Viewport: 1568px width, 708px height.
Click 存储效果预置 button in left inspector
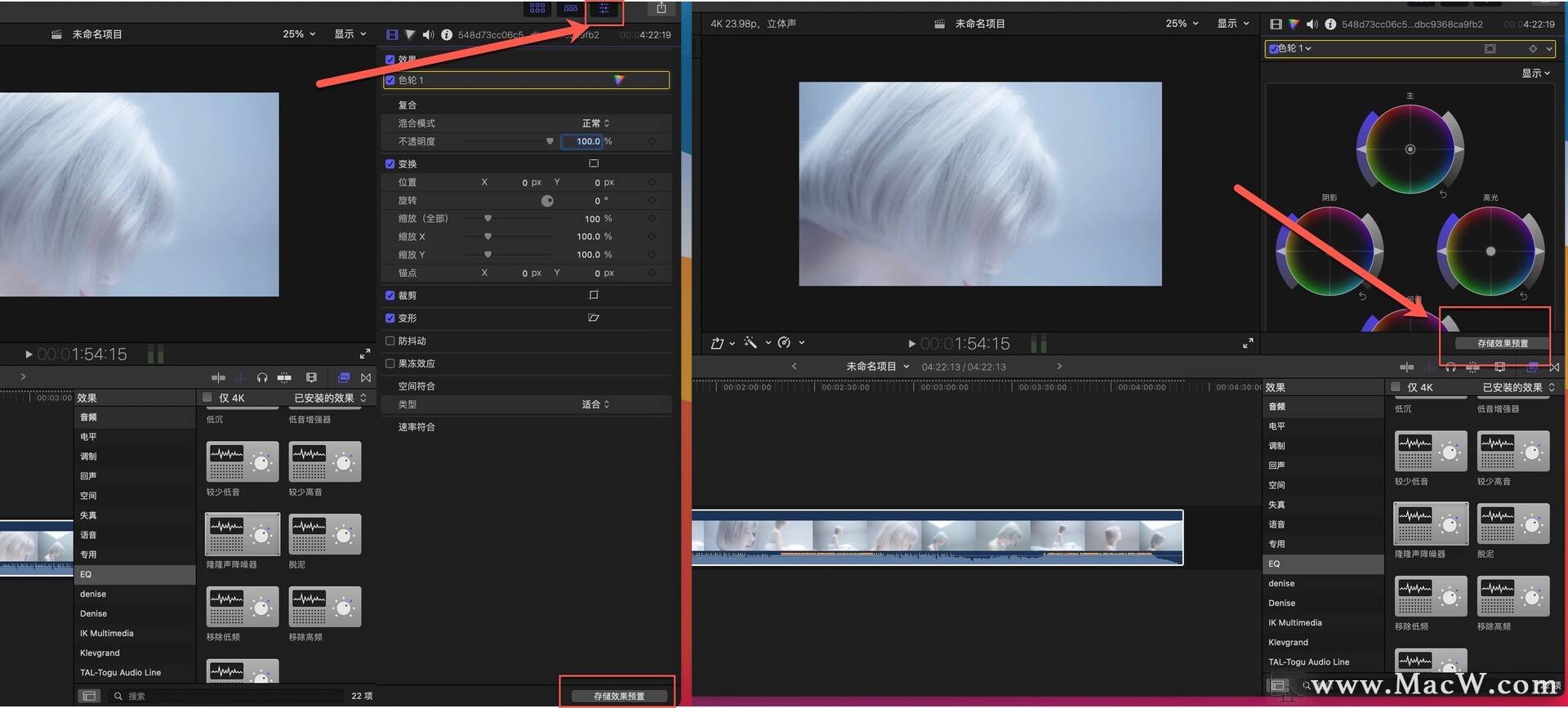[x=618, y=696]
